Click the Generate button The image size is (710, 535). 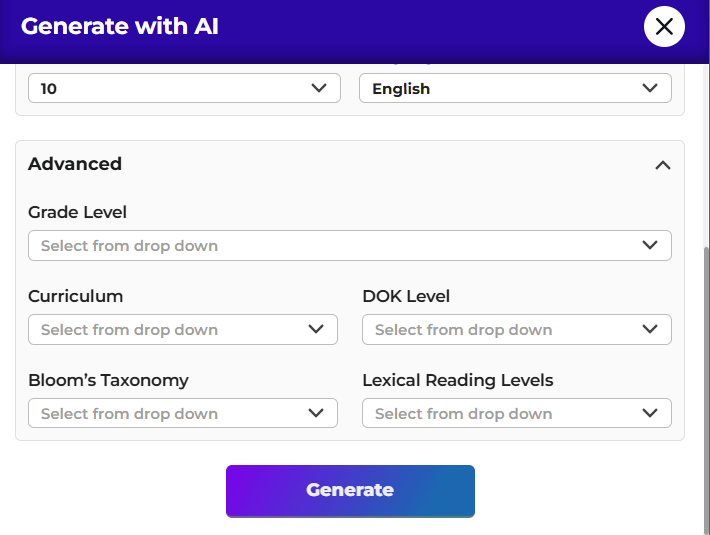pos(350,491)
